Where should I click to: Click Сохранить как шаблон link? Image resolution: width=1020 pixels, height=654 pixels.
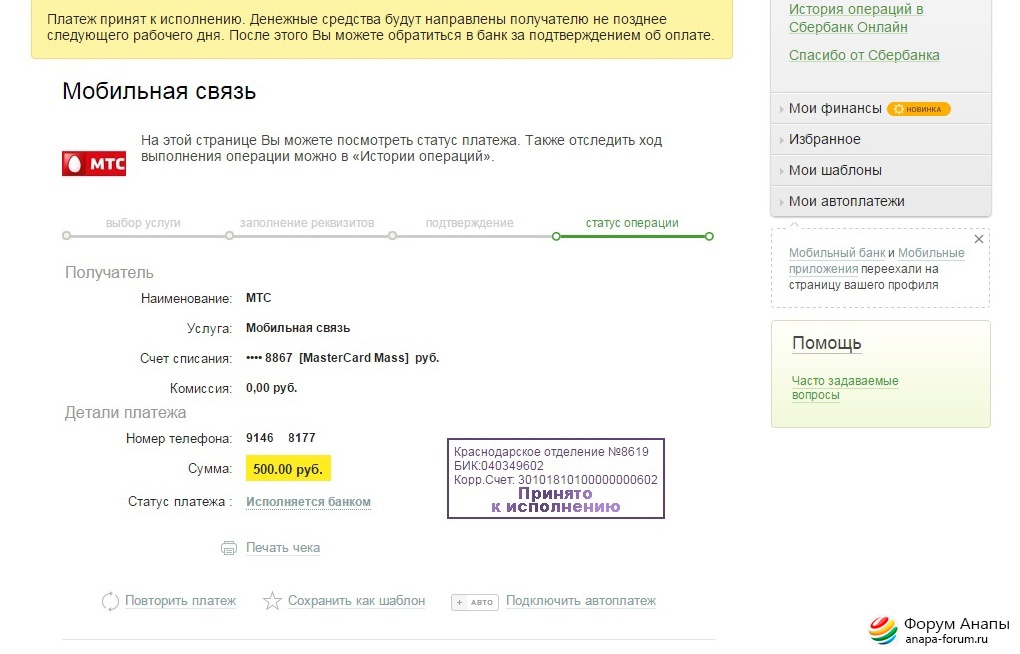(356, 601)
